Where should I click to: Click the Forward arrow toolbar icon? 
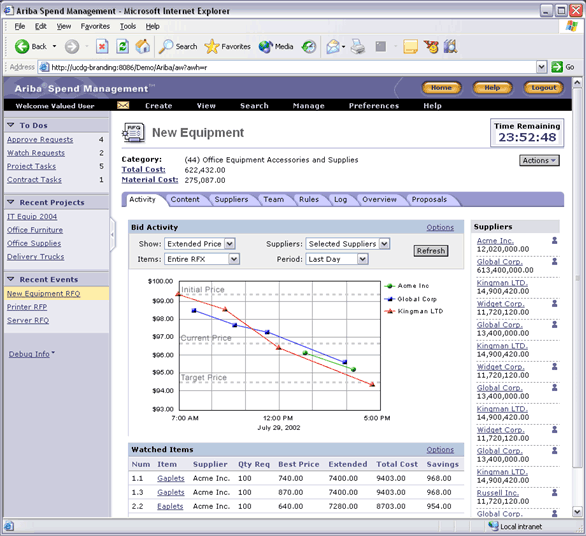72,47
